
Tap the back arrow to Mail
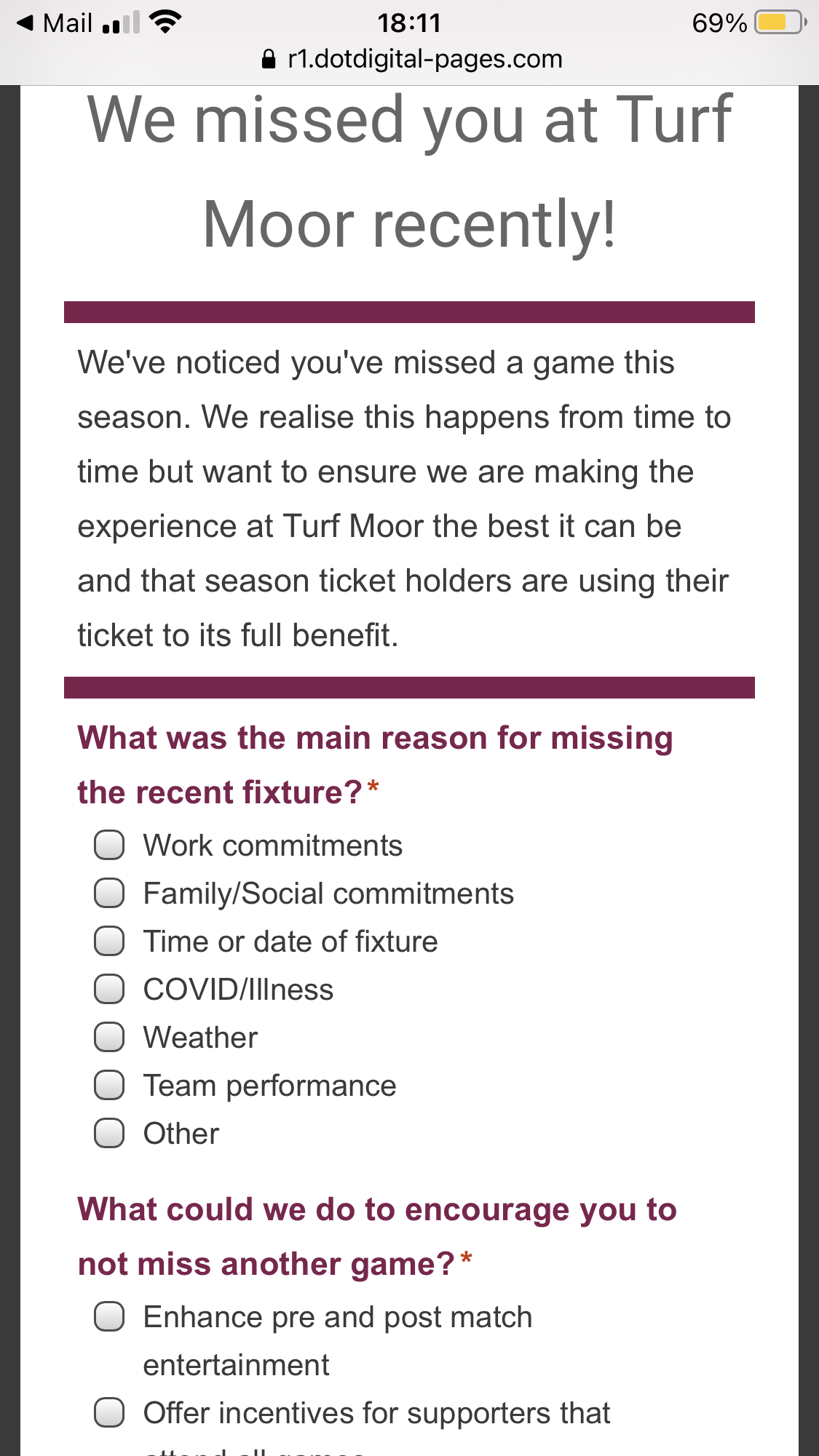[25, 23]
